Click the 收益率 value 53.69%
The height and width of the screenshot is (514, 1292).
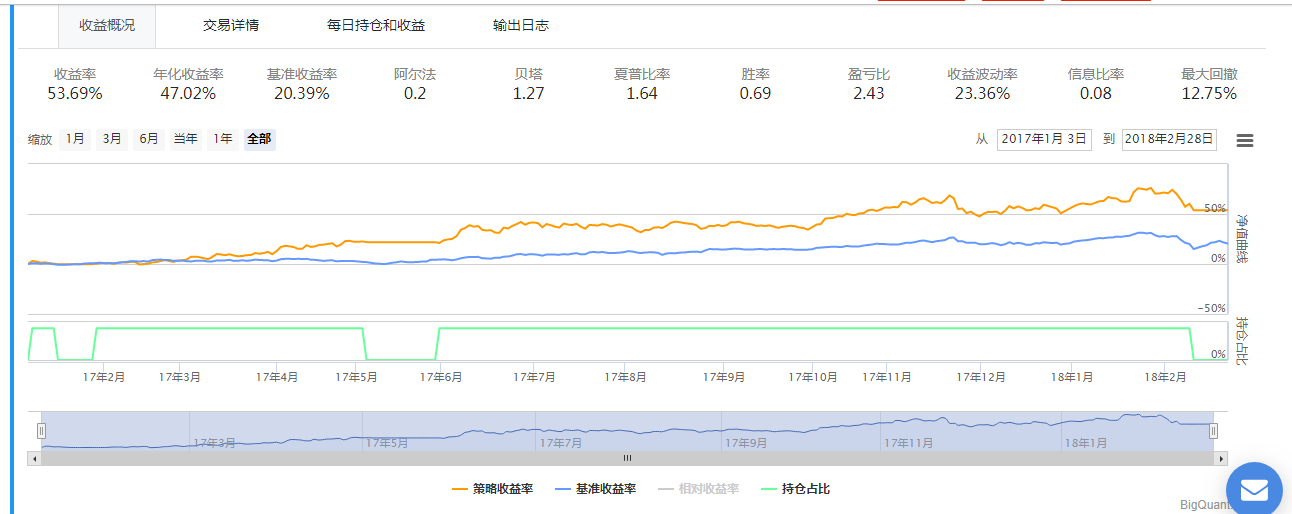coord(75,93)
